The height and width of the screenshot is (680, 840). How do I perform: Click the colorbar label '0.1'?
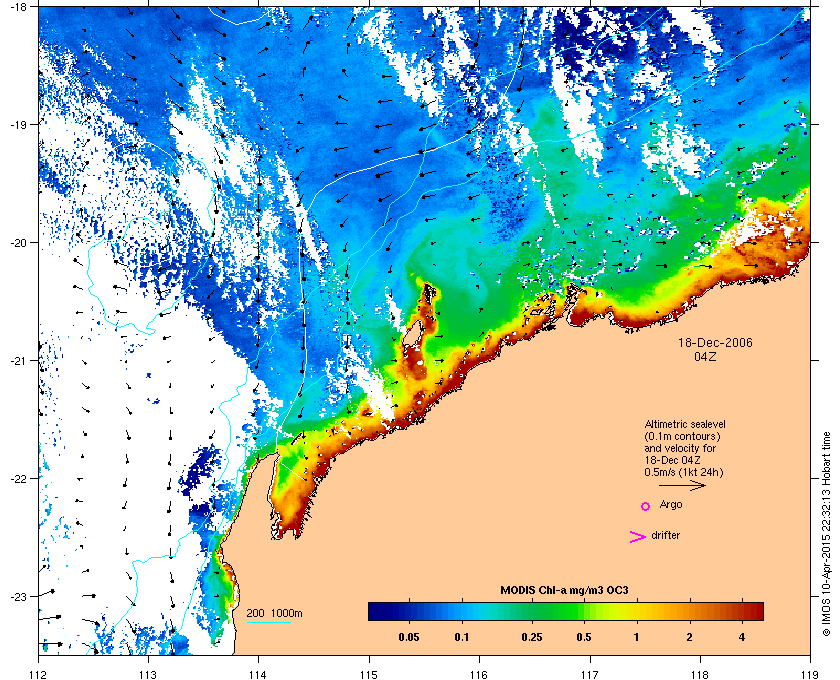pos(462,637)
